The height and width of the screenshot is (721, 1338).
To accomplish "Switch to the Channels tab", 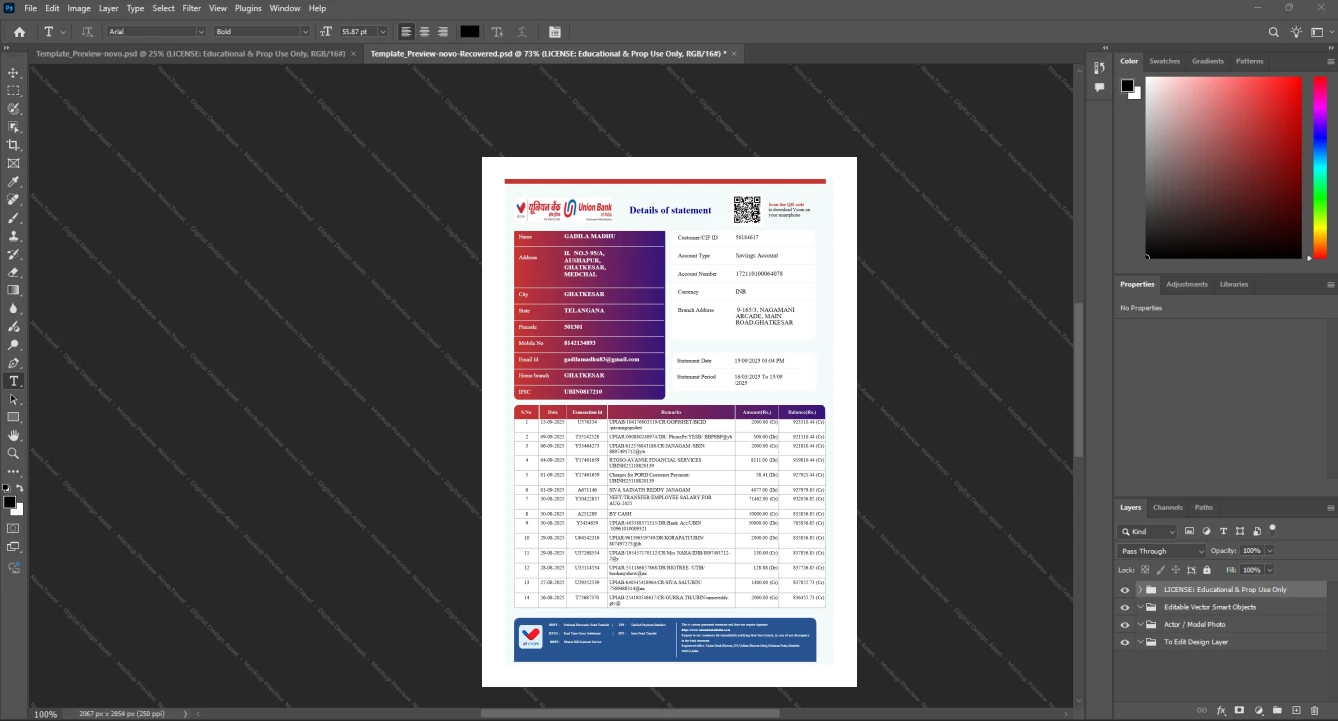I will coord(1167,508).
